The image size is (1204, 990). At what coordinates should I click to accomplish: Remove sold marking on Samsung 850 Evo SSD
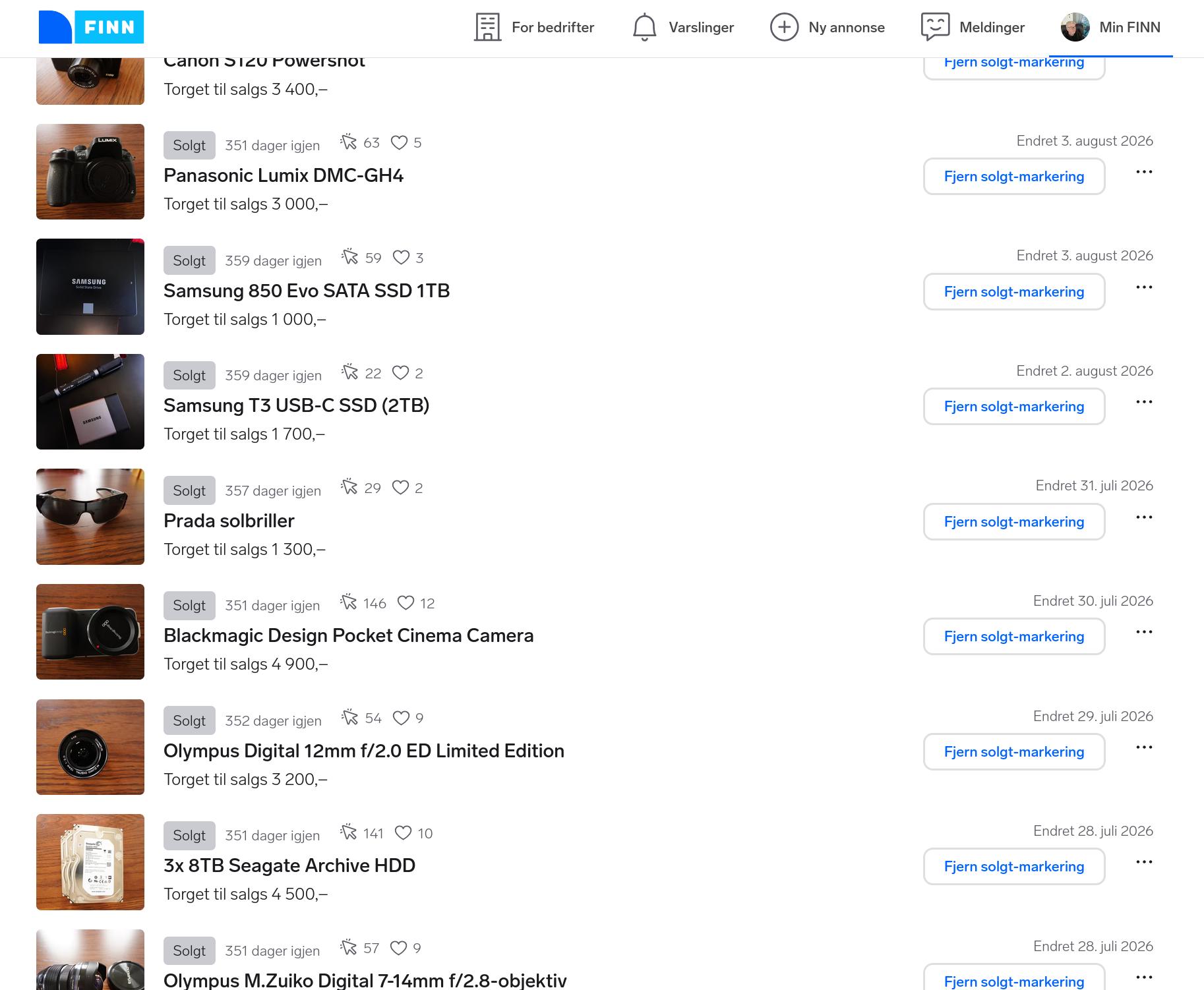[1014, 291]
